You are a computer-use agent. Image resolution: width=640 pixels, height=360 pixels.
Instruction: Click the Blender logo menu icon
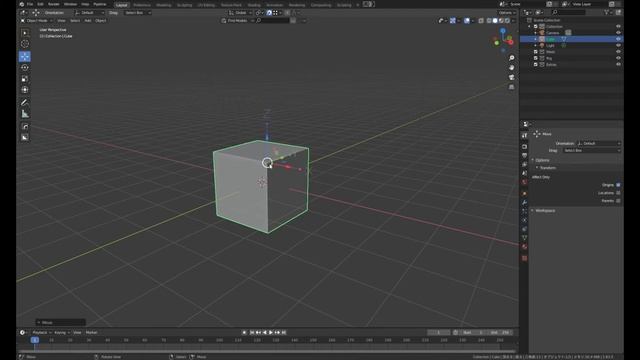pyautogui.click(x=22, y=4)
